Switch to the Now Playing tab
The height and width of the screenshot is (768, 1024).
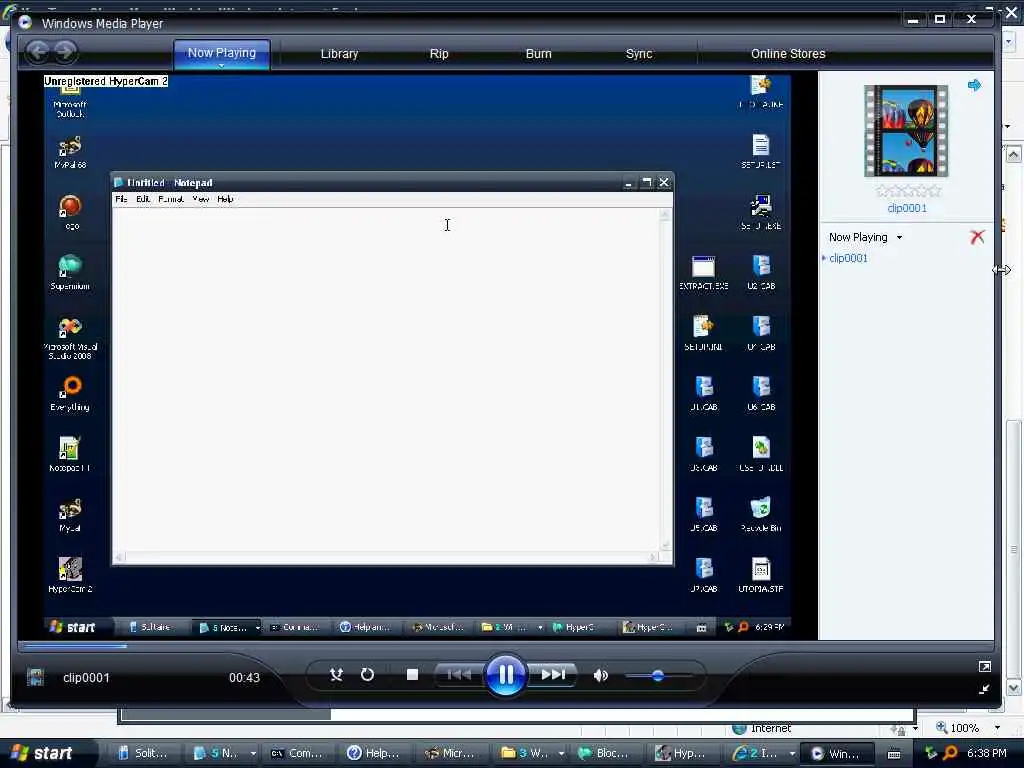point(221,53)
